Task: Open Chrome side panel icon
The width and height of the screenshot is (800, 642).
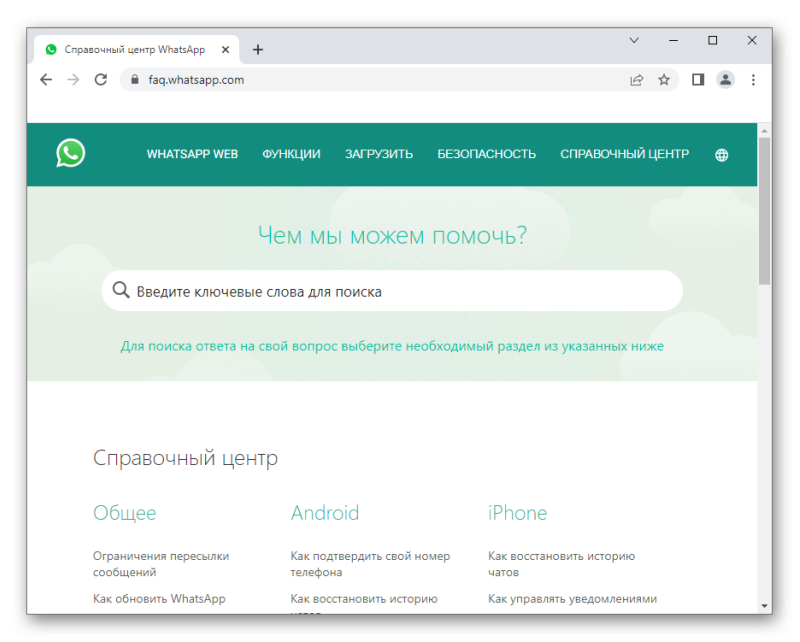Action: [x=698, y=80]
